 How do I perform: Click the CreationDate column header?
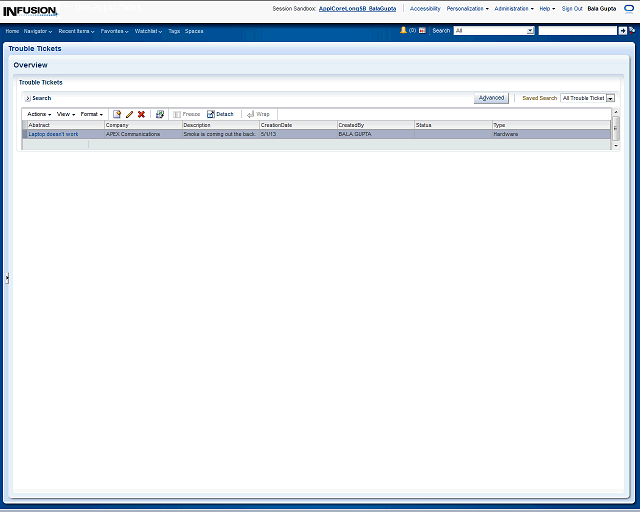[298, 125]
